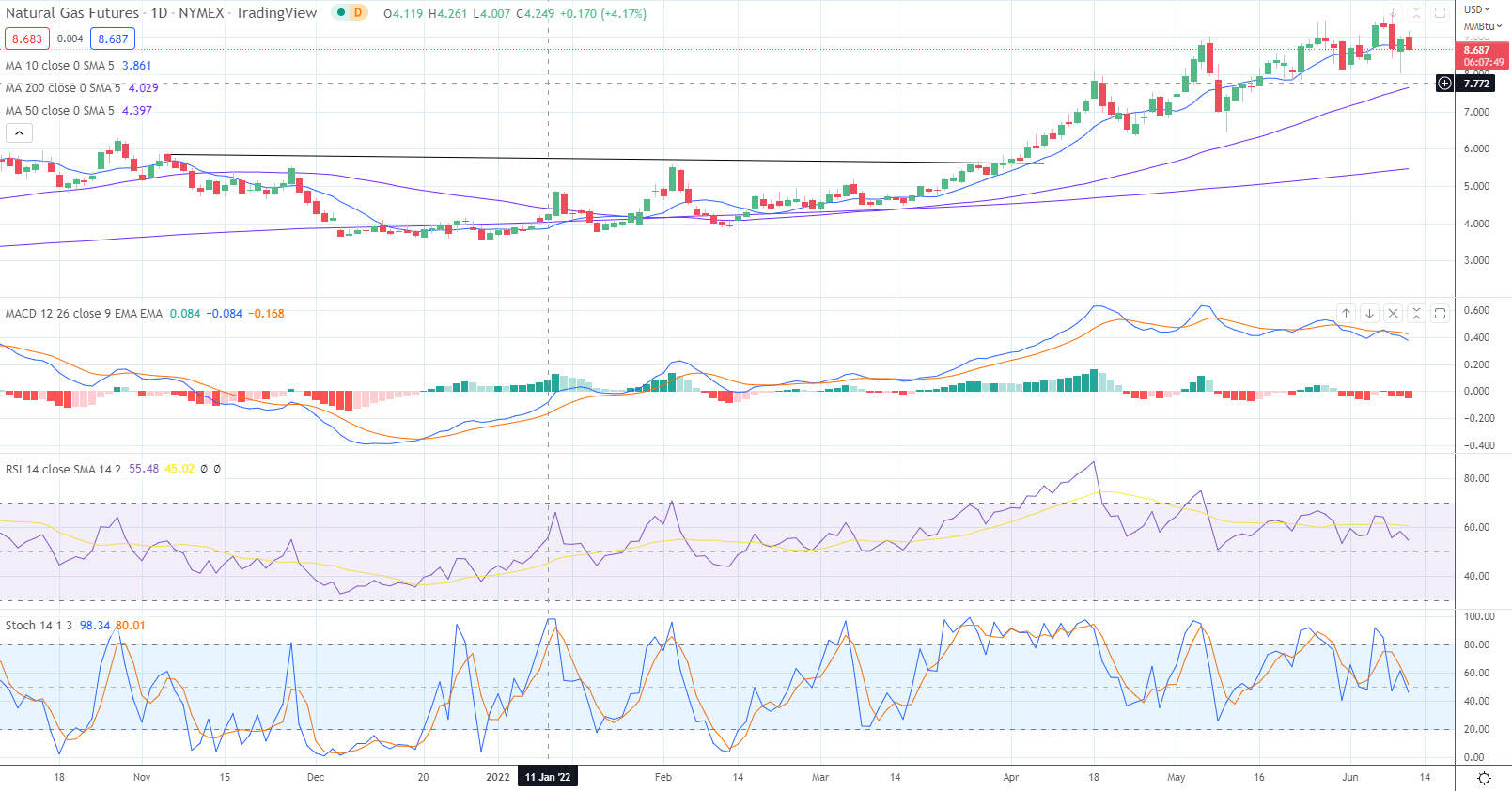Select the MACD 12 26 indicator legend
Image resolution: width=1512 pixels, height=791 pixels.
click(x=84, y=314)
